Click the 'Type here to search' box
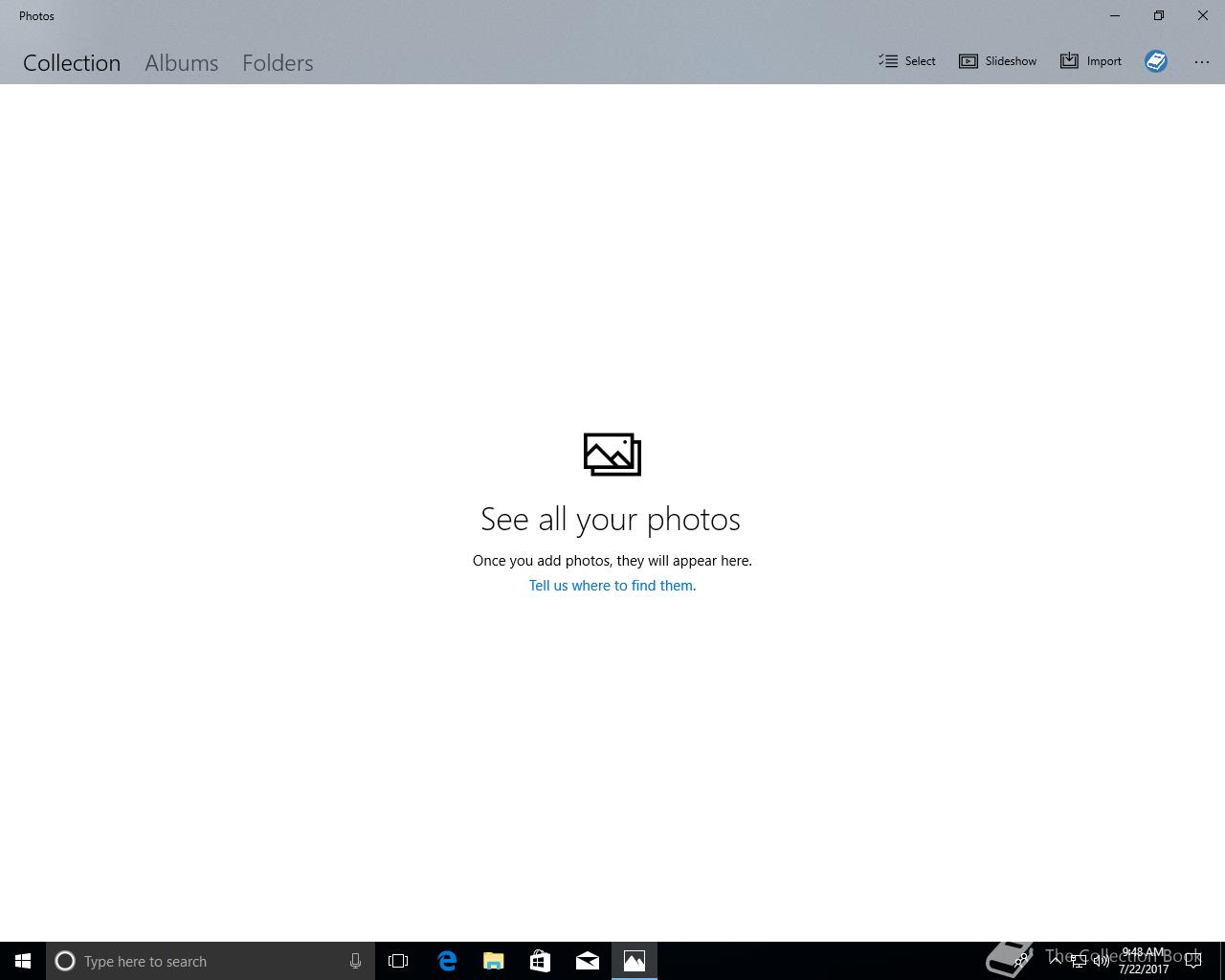Image resolution: width=1225 pixels, height=980 pixels. (211, 961)
